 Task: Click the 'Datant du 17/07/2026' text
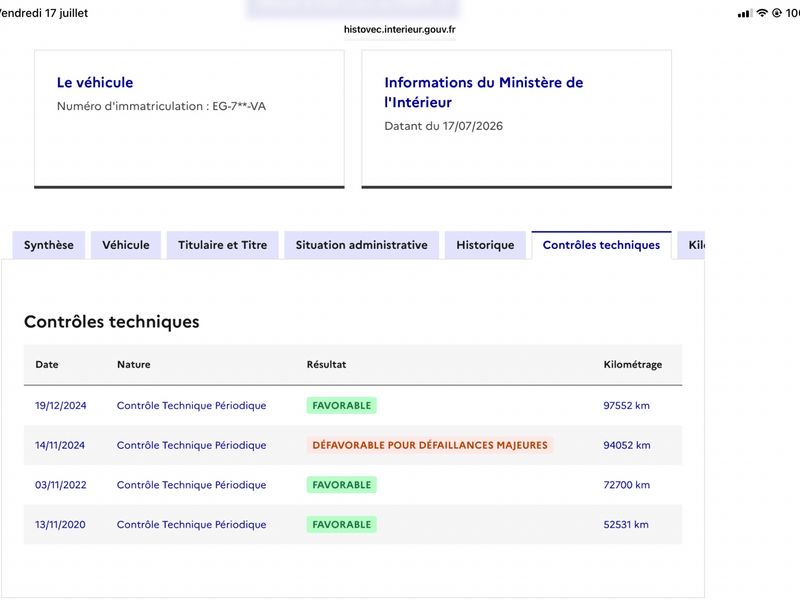click(443, 126)
